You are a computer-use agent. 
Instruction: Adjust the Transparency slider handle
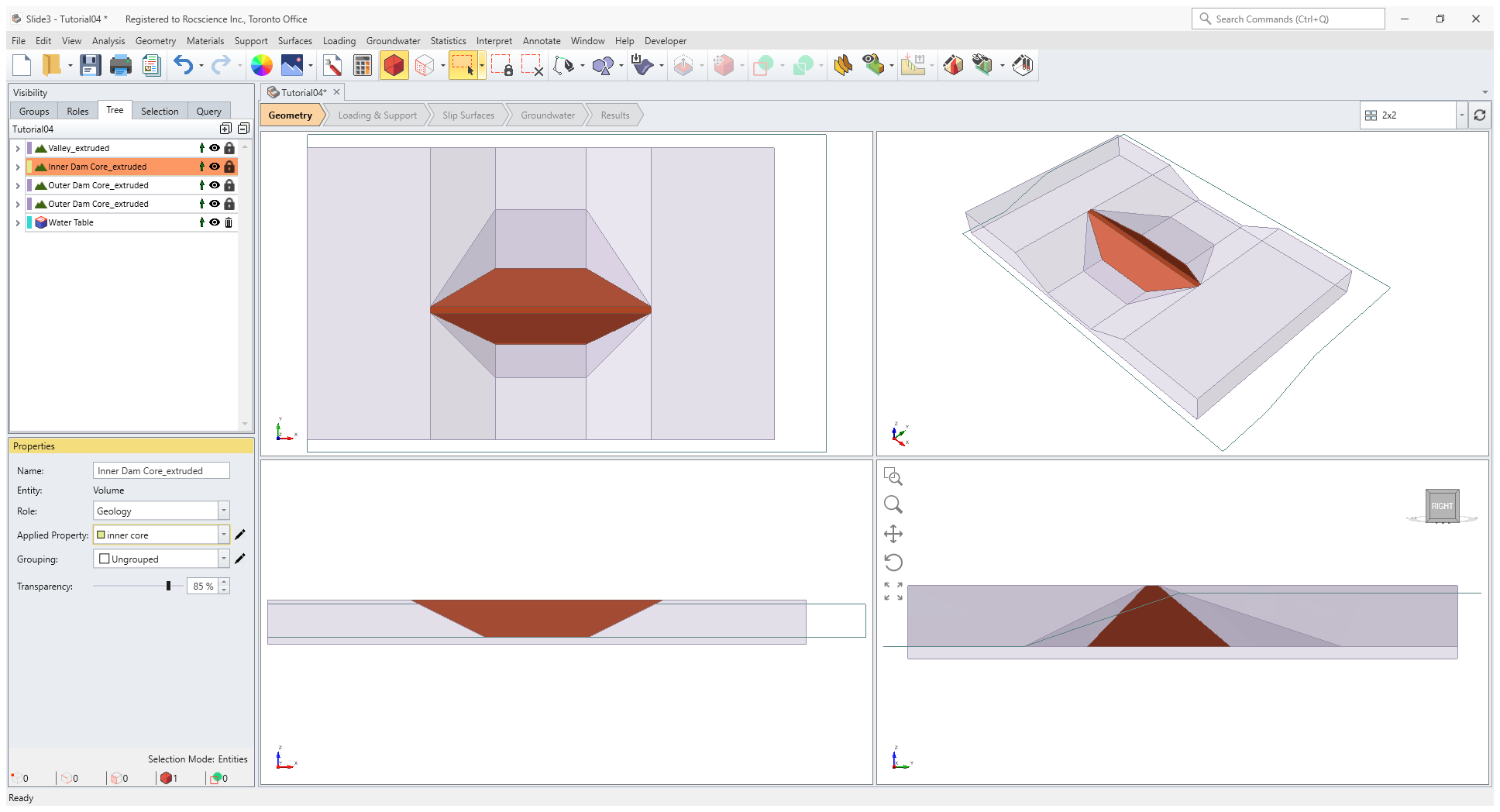pyautogui.click(x=168, y=586)
